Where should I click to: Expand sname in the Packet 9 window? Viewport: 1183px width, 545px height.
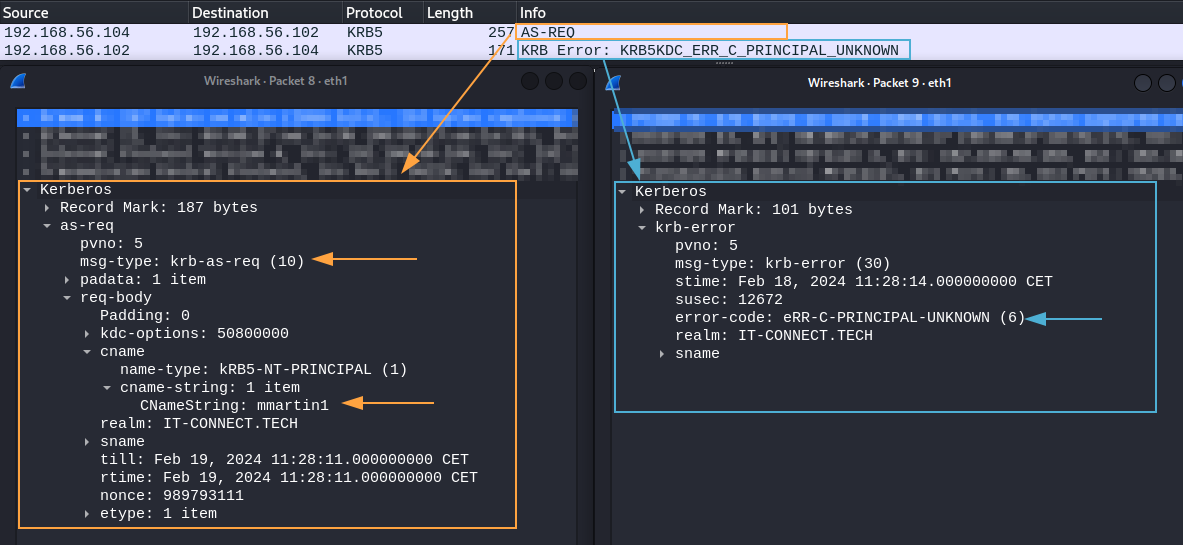click(x=662, y=354)
